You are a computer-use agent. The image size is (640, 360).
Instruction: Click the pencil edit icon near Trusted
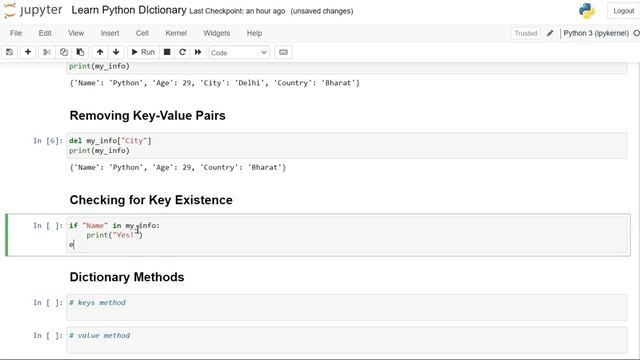[x=550, y=33]
